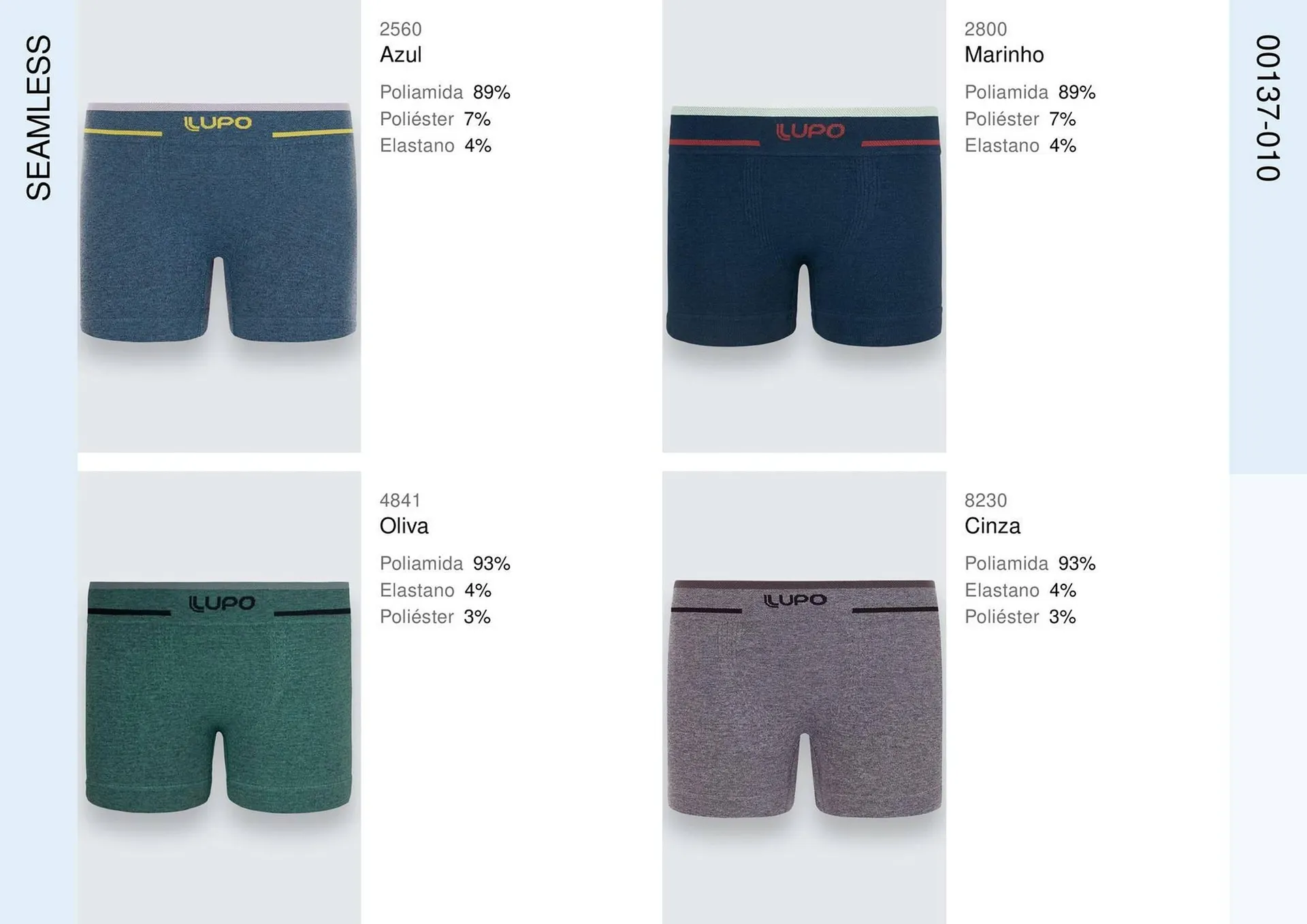Click product code 8230
1307x924 pixels.
(x=985, y=501)
